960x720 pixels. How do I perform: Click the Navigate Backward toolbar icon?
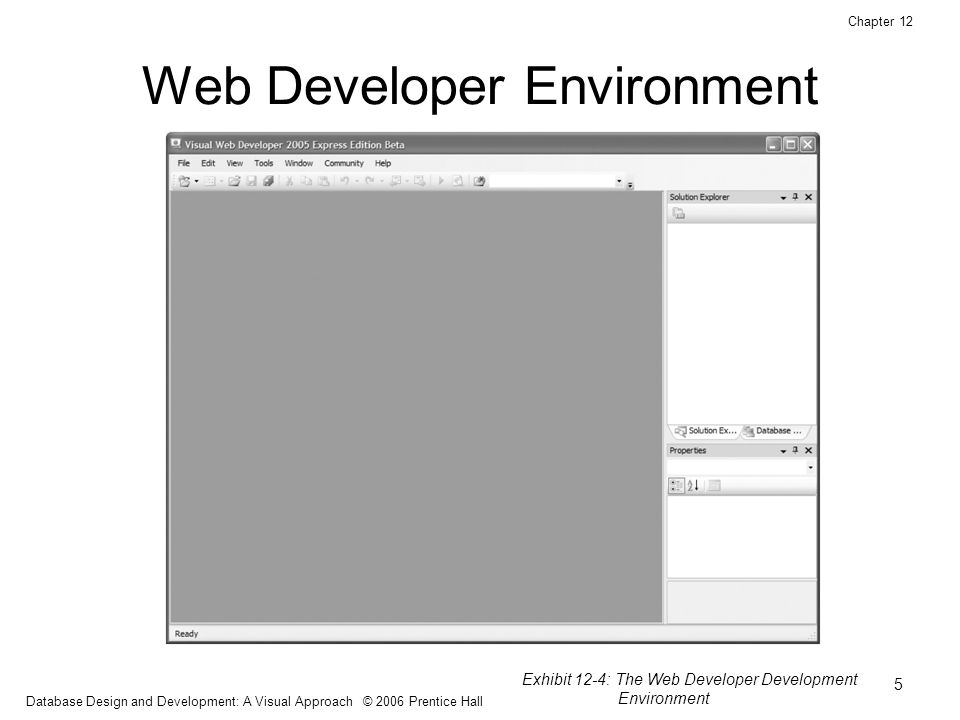(396, 181)
